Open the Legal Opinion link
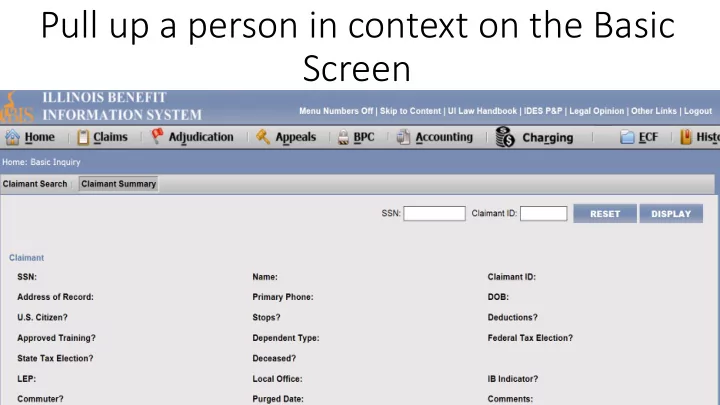 click(x=596, y=111)
